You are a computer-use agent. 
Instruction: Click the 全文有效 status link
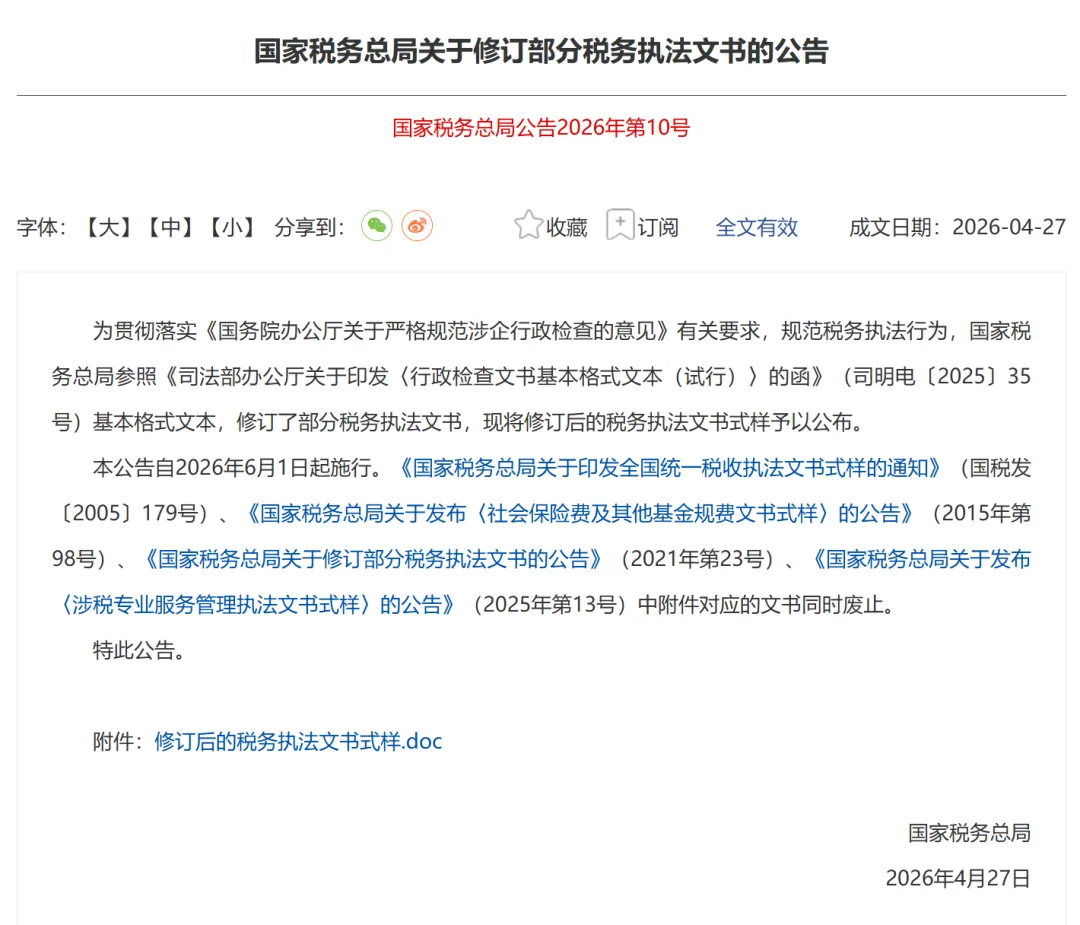756,227
